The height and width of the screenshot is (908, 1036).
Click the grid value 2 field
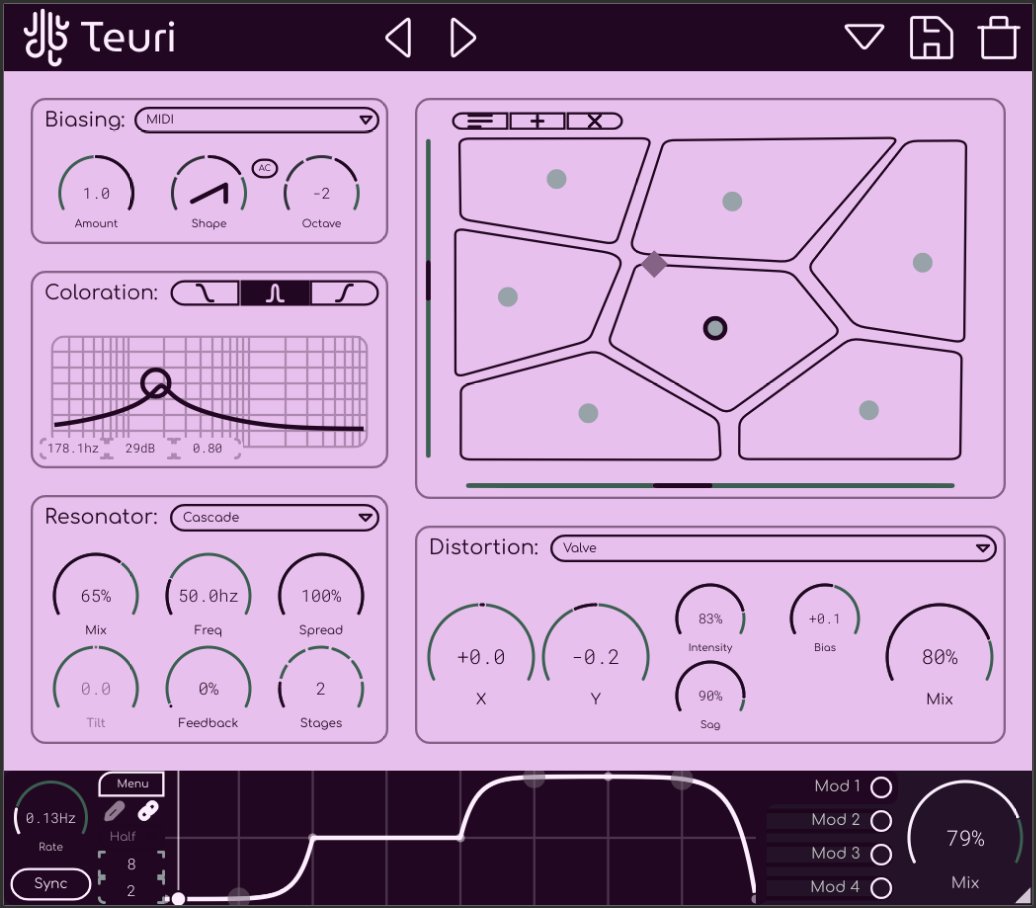click(131, 890)
